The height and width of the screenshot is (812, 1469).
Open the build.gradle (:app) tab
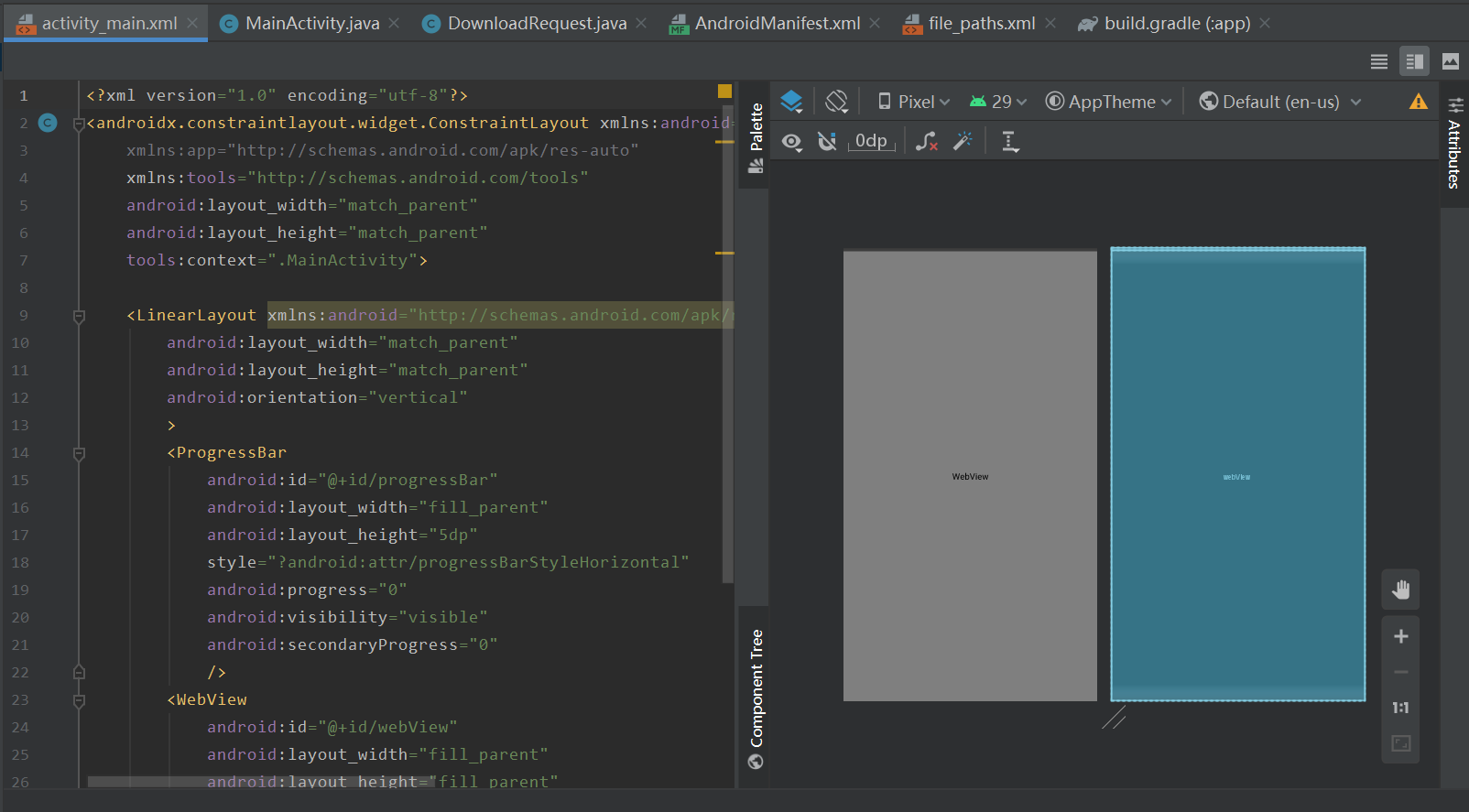[x=1177, y=23]
